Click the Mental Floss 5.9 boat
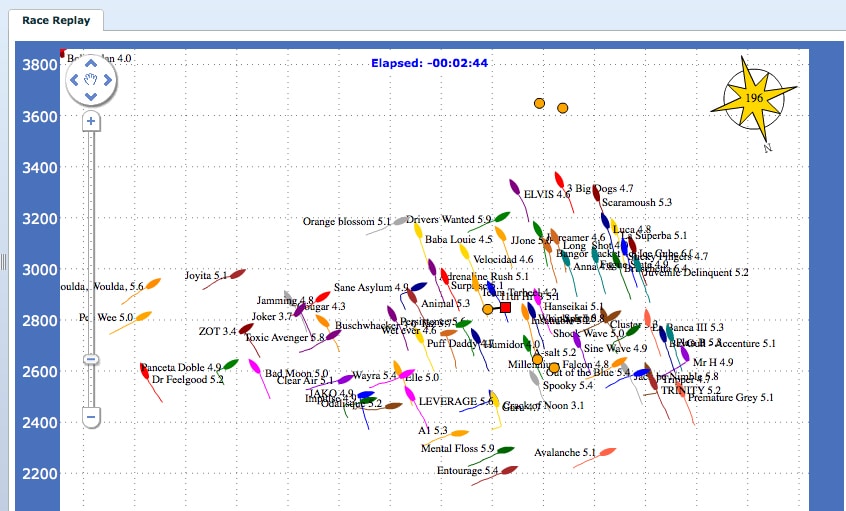This screenshot has height=511, width=846. tap(506, 451)
